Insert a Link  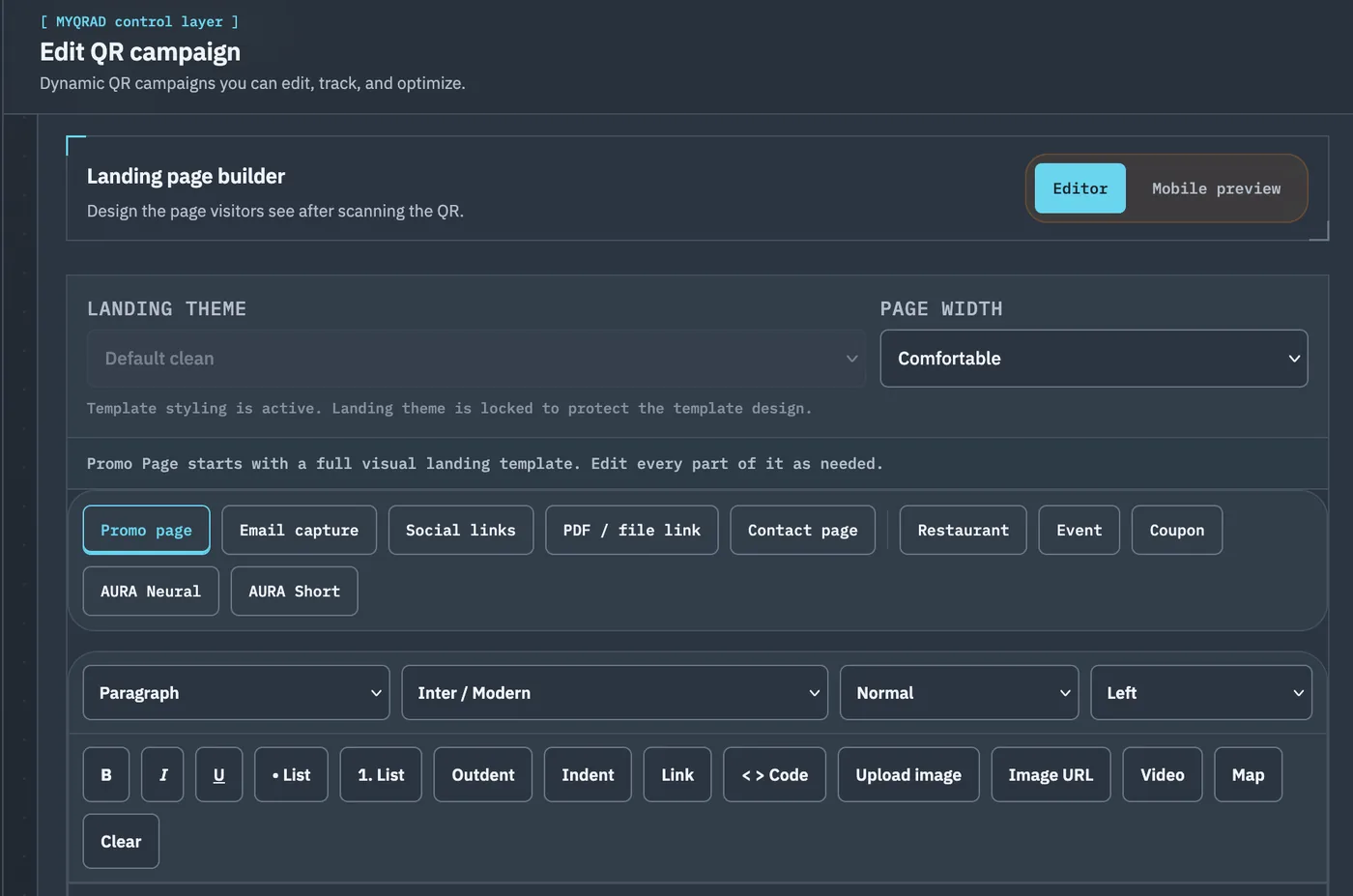coord(677,774)
